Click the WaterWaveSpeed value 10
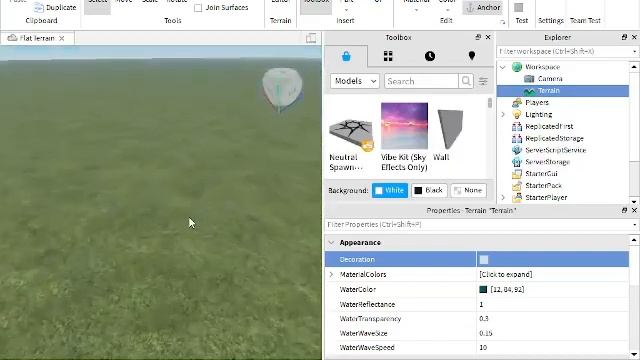 pyautogui.click(x=553, y=347)
